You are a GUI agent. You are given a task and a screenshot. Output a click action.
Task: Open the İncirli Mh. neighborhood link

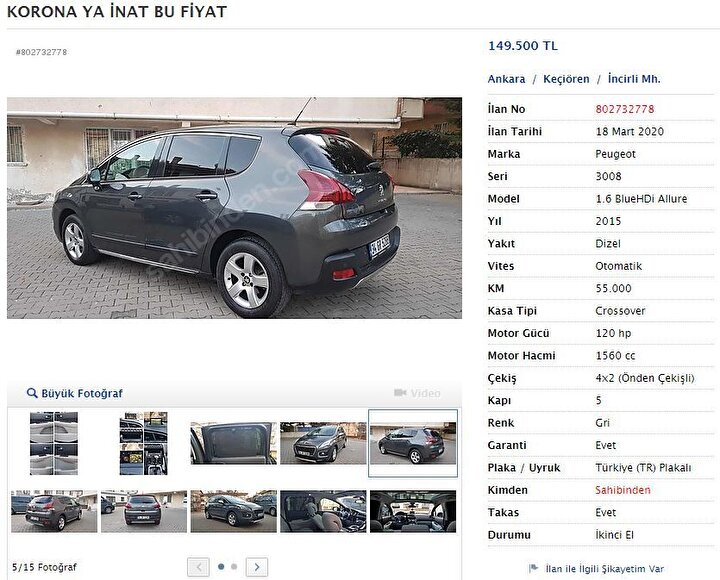point(634,79)
